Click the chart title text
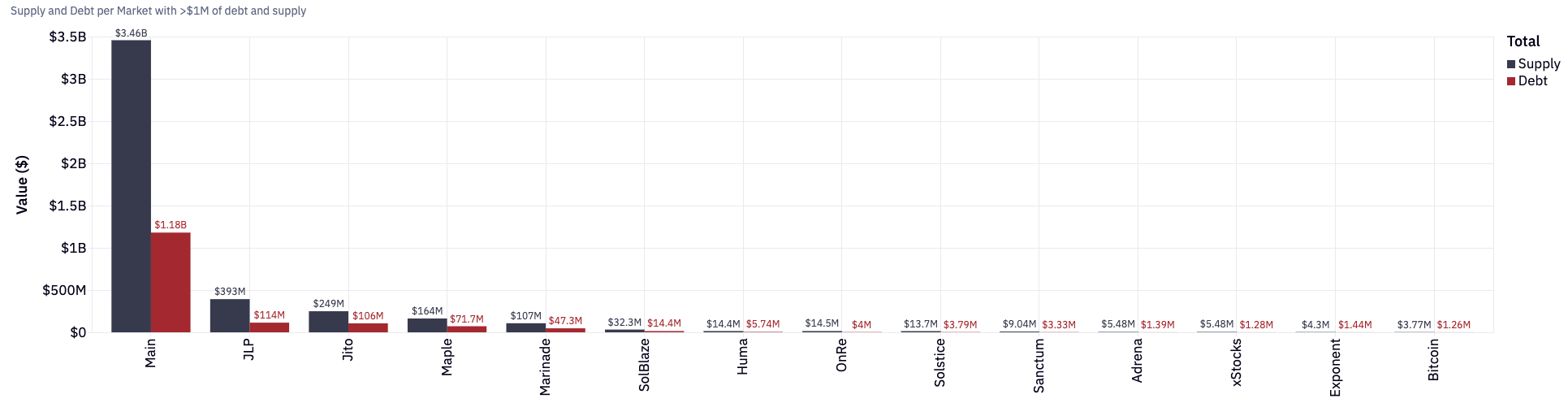Image resolution: width=1568 pixels, height=403 pixels. pyautogui.click(x=158, y=11)
